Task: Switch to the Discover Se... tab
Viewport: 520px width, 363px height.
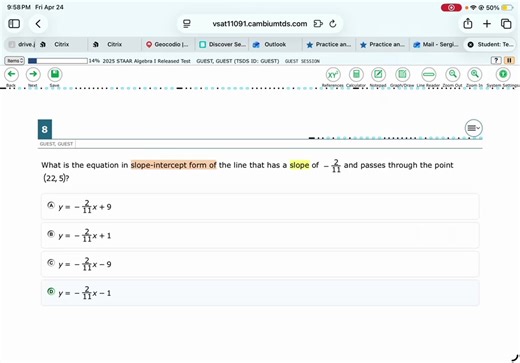Action: 222,44
